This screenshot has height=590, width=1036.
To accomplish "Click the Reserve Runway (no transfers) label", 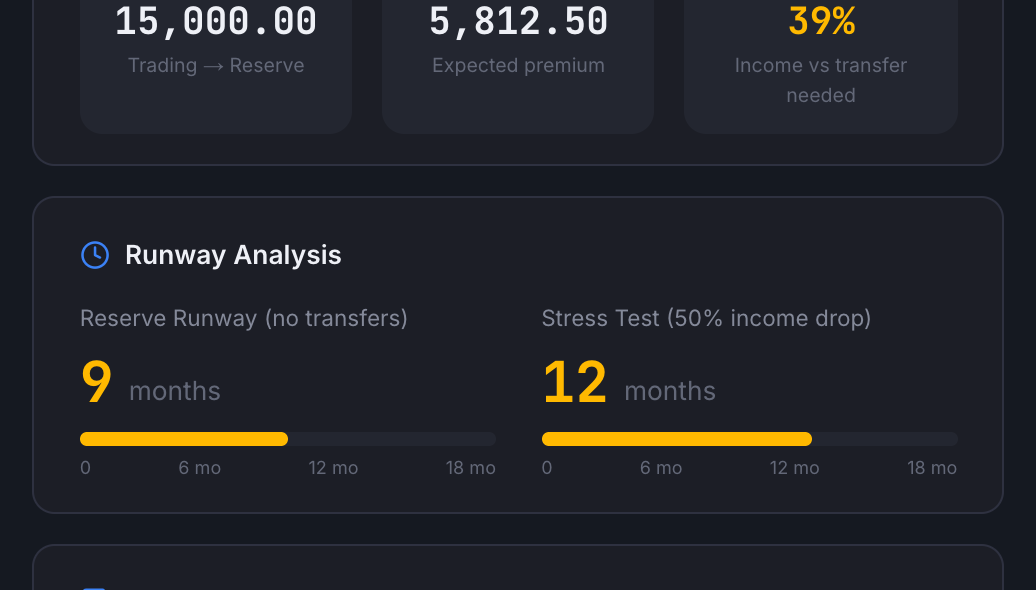I will [244, 318].
